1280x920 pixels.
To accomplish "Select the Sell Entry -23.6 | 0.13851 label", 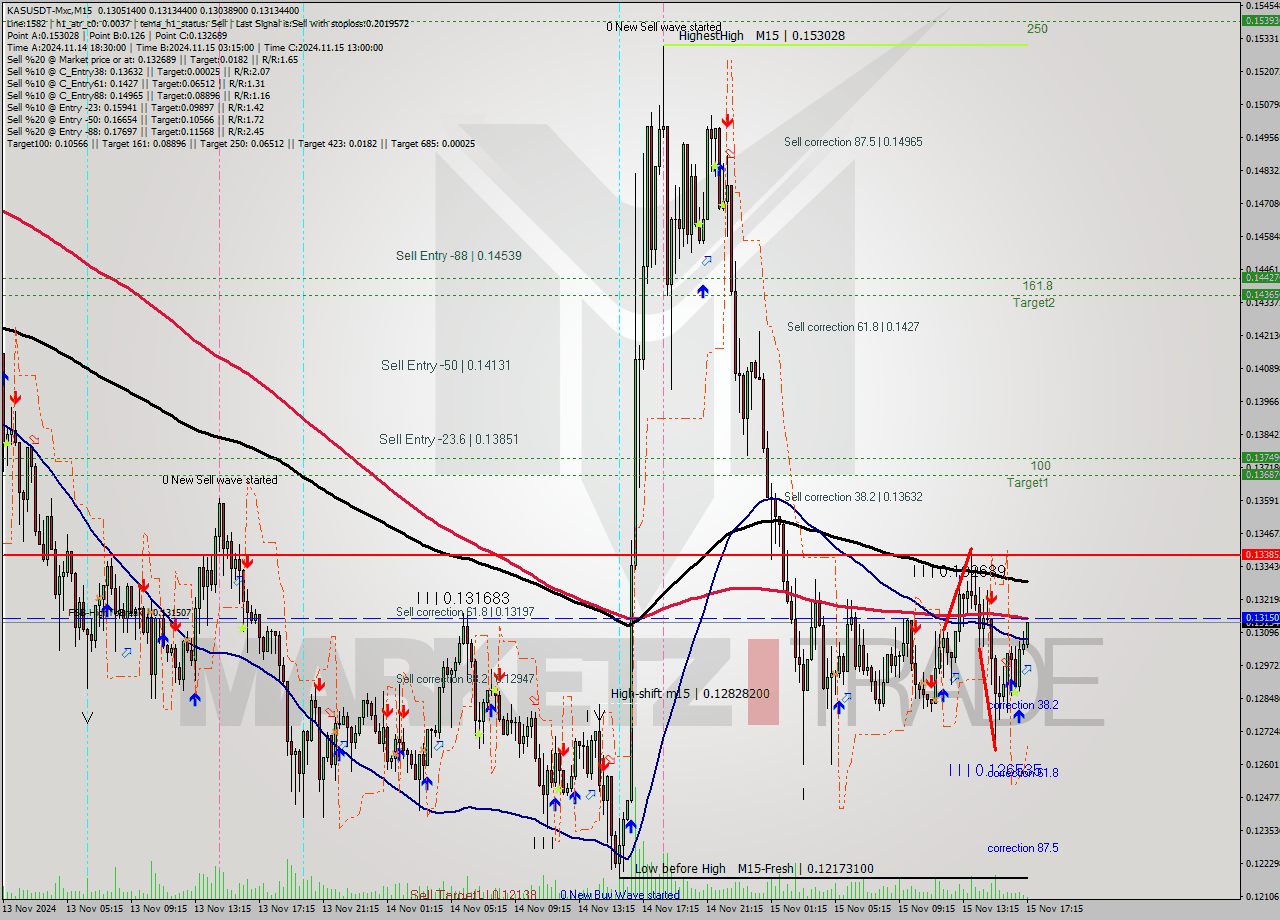I will [449, 439].
